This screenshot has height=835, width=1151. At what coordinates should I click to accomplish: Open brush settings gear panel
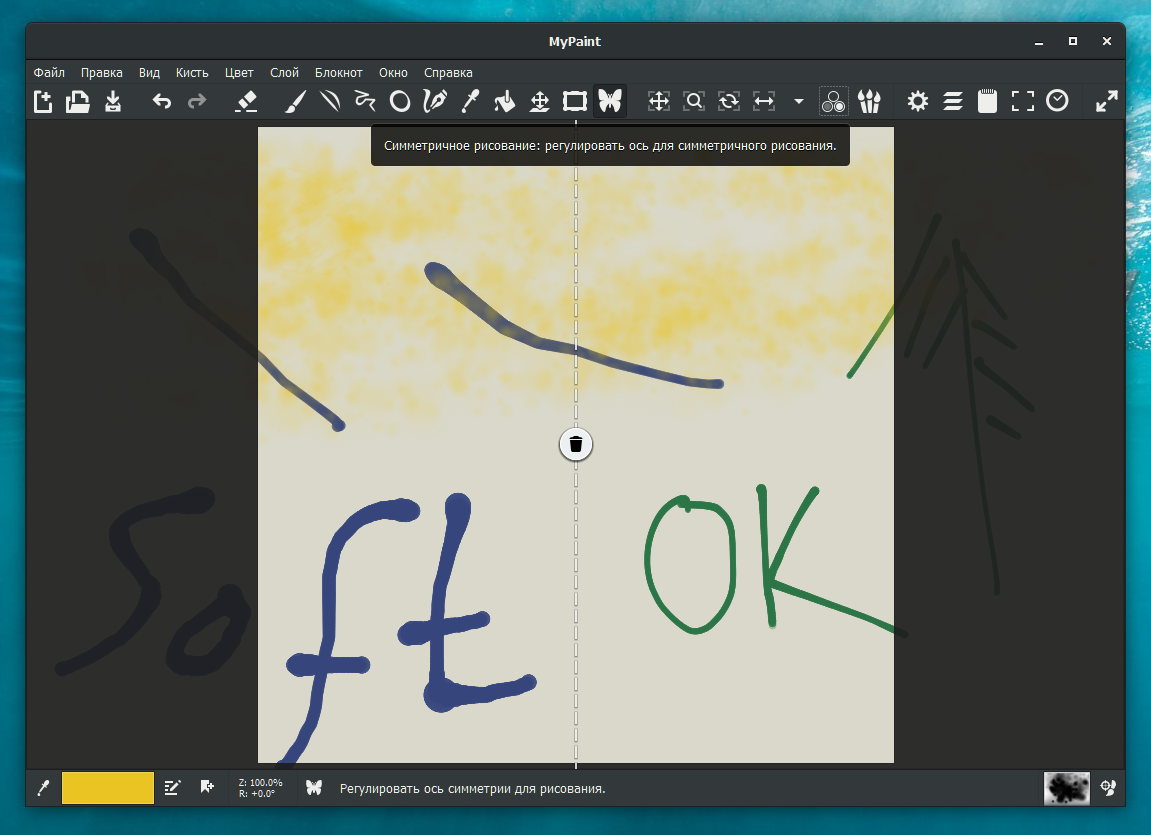click(918, 101)
